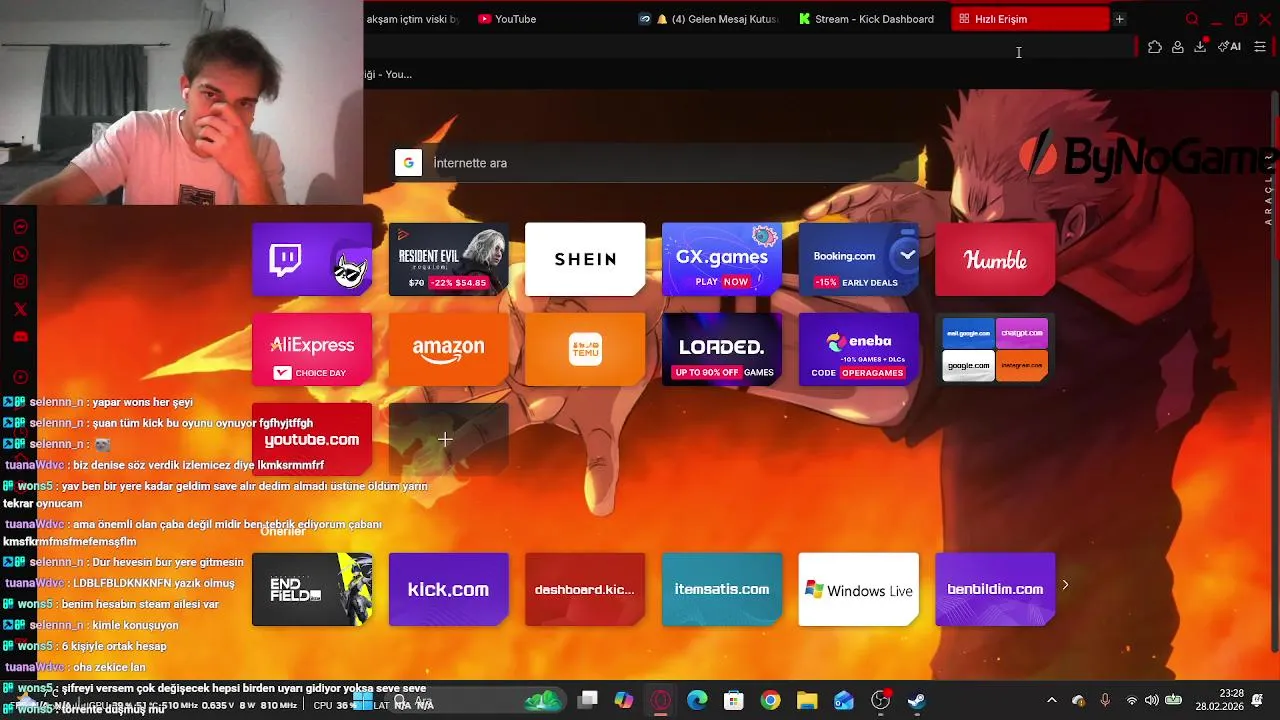
Task: Switch to Stream - Kick Dashboard tab
Action: [867, 19]
